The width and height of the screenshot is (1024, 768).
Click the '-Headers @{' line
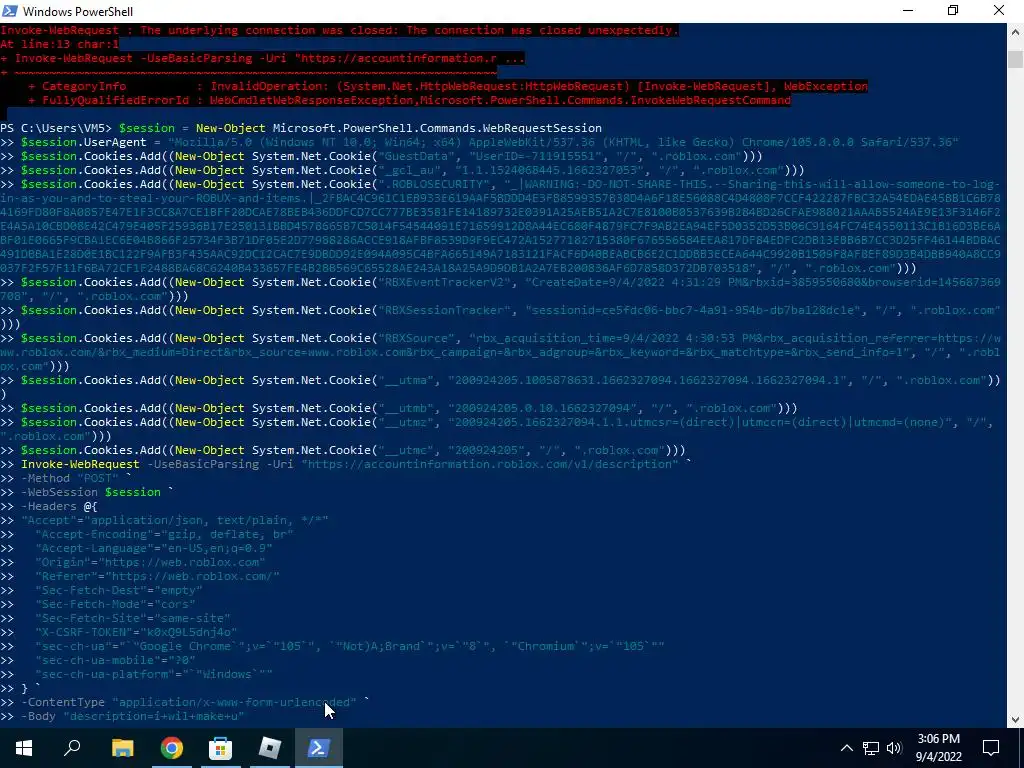59,506
